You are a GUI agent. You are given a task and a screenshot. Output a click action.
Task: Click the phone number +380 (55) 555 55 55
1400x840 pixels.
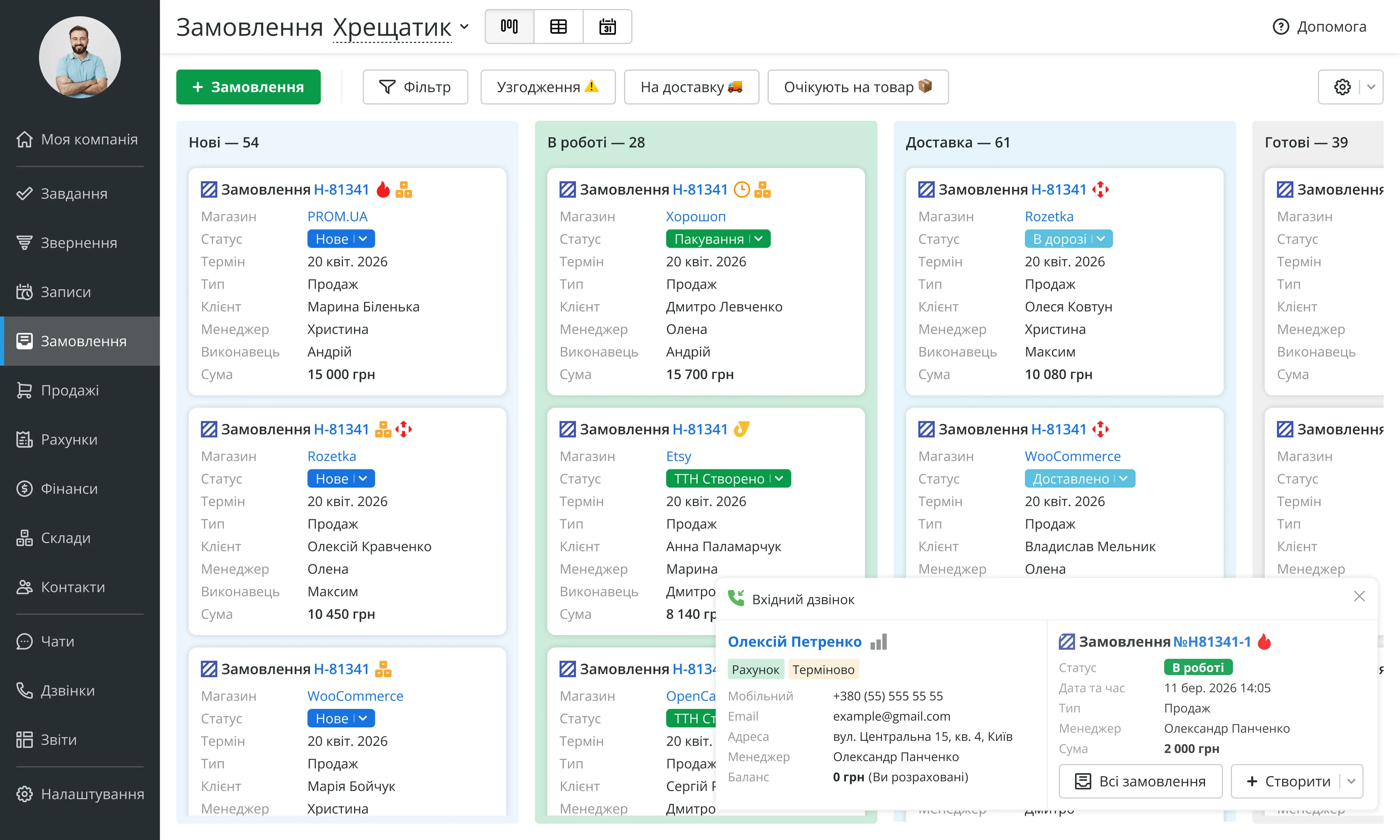point(888,696)
